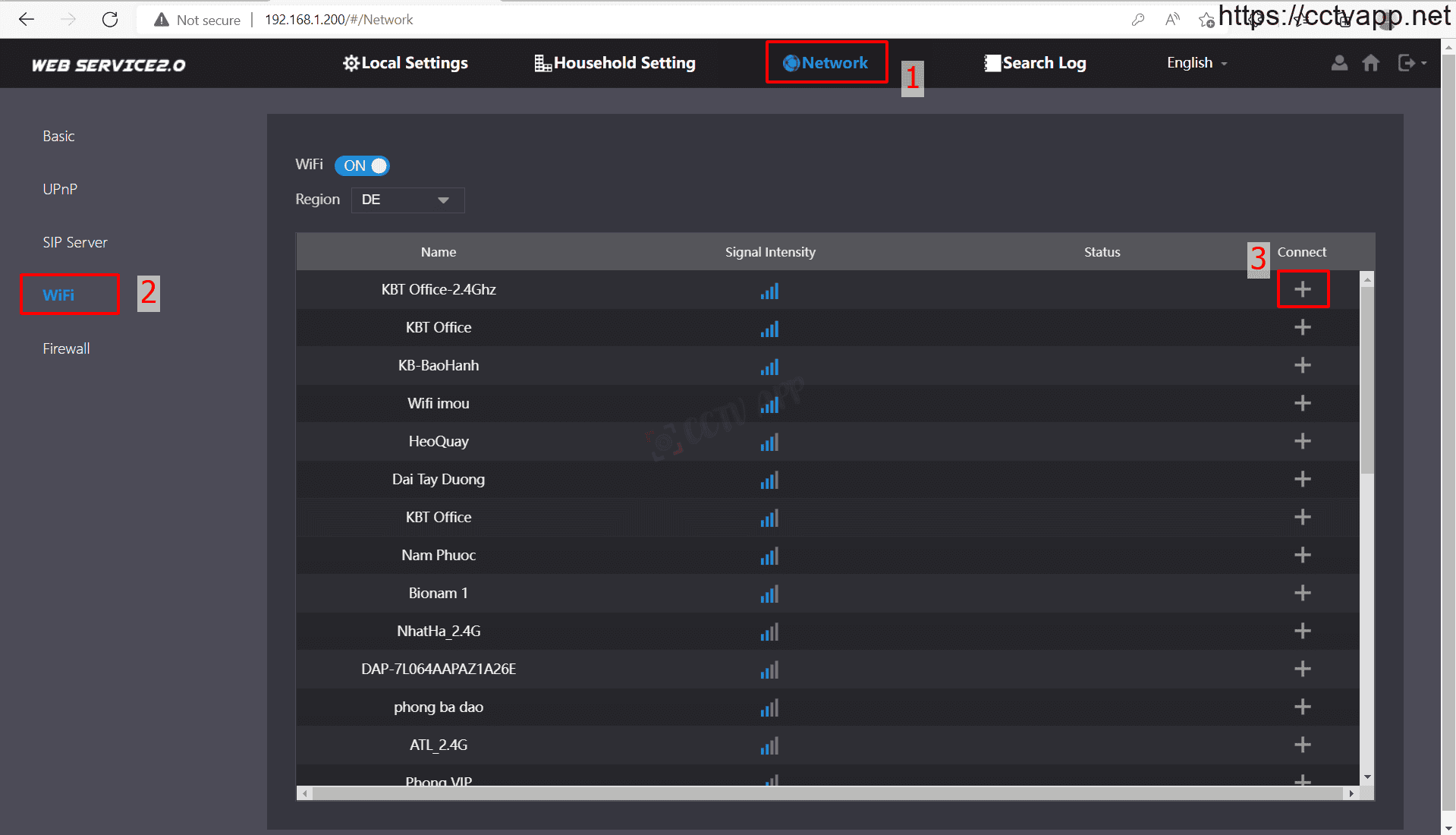Click the logout icon in header
Screen dimensions: 1456x835
[1406, 63]
